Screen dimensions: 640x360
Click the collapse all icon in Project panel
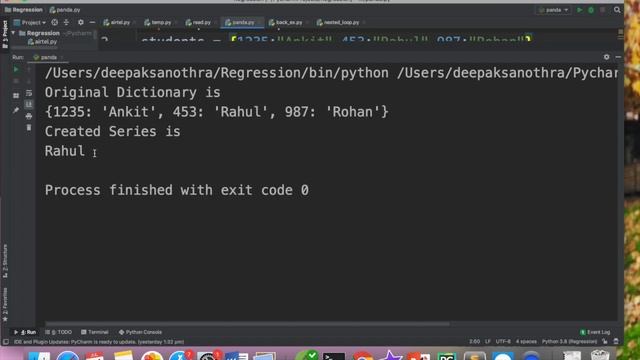66,22
